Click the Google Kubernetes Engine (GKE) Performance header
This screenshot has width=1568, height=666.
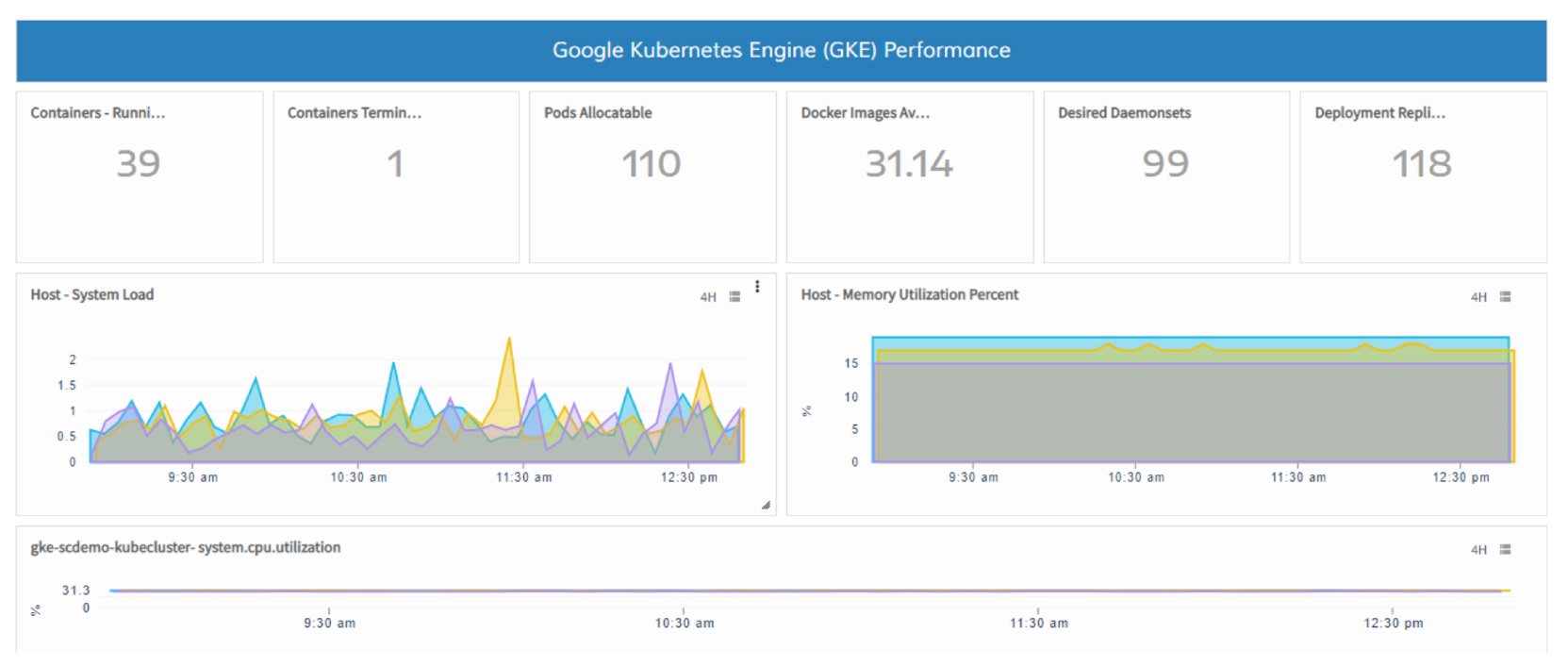[782, 51]
